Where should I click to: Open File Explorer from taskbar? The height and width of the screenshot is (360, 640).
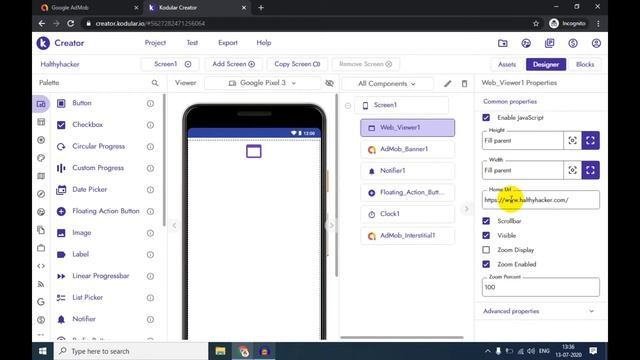[220, 351]
